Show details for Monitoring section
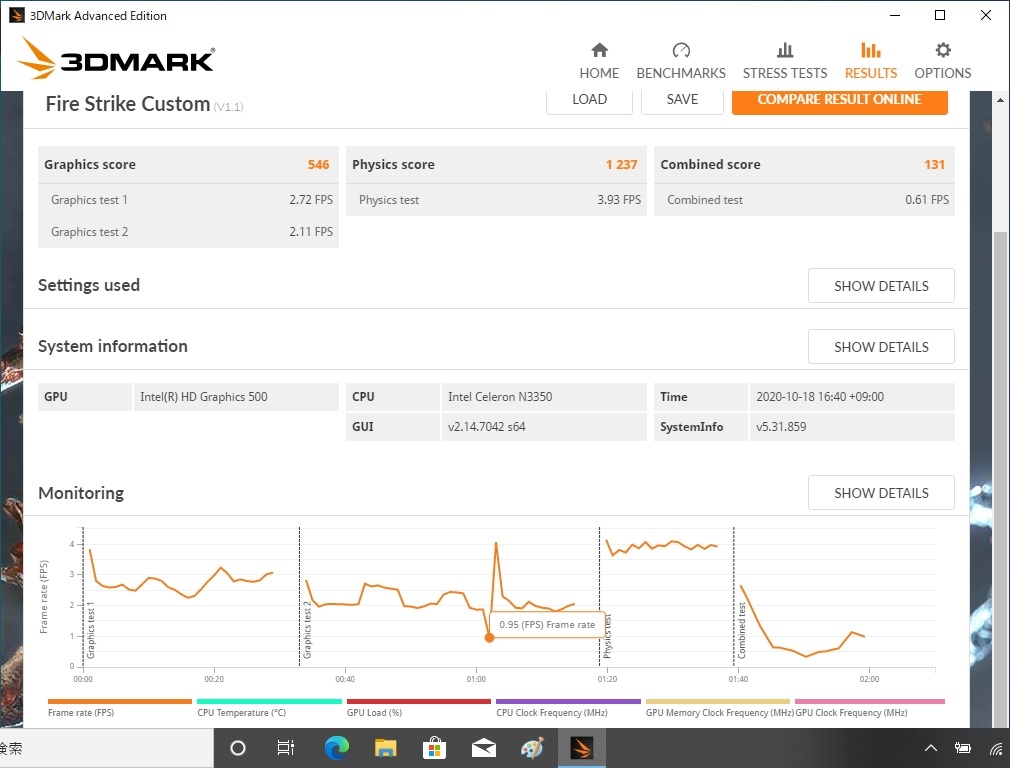The image size is (1010, 768). pyautogui.click(x=881, y=493)
